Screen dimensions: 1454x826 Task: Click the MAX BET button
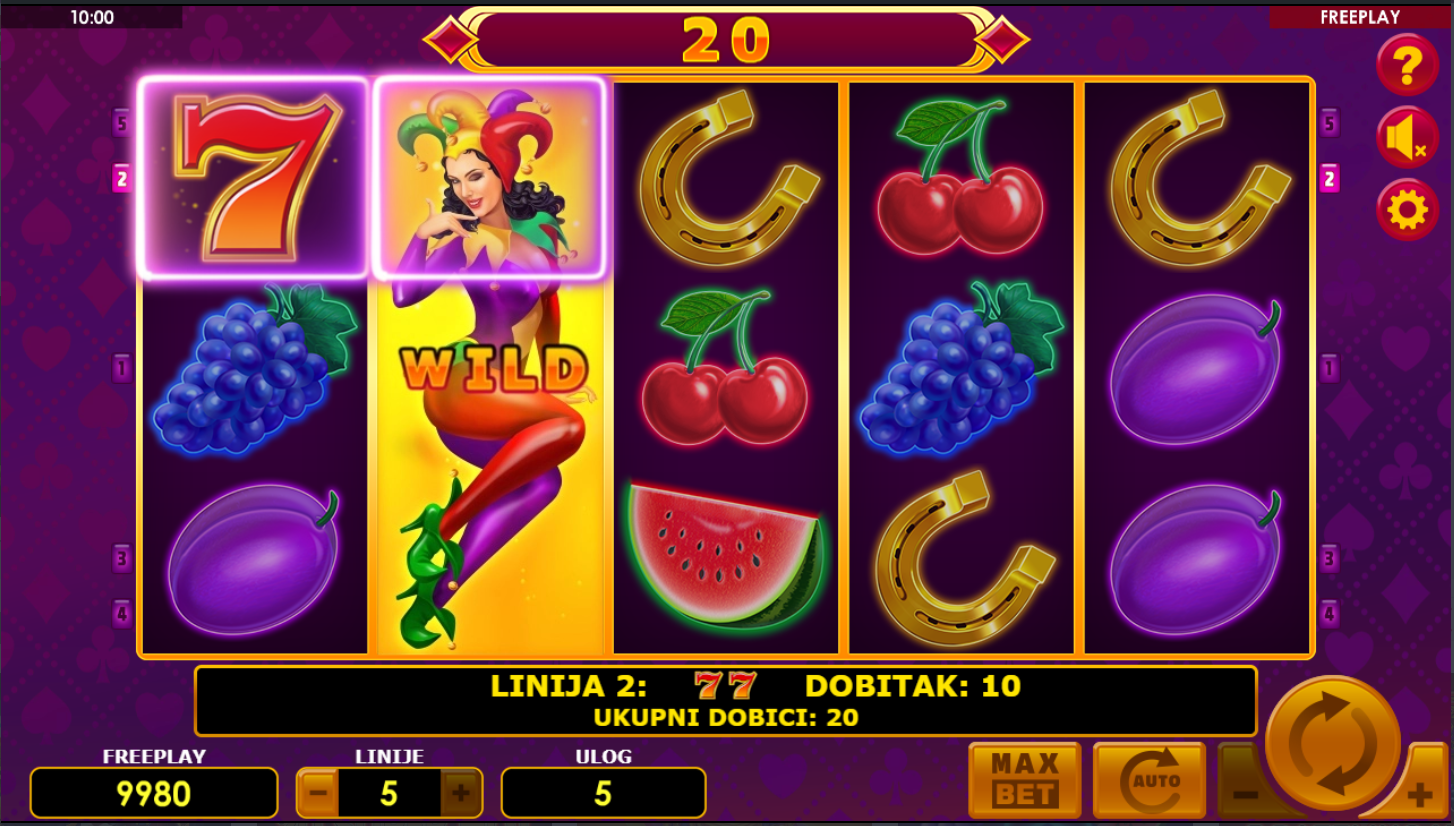[x=1025, y=781]
